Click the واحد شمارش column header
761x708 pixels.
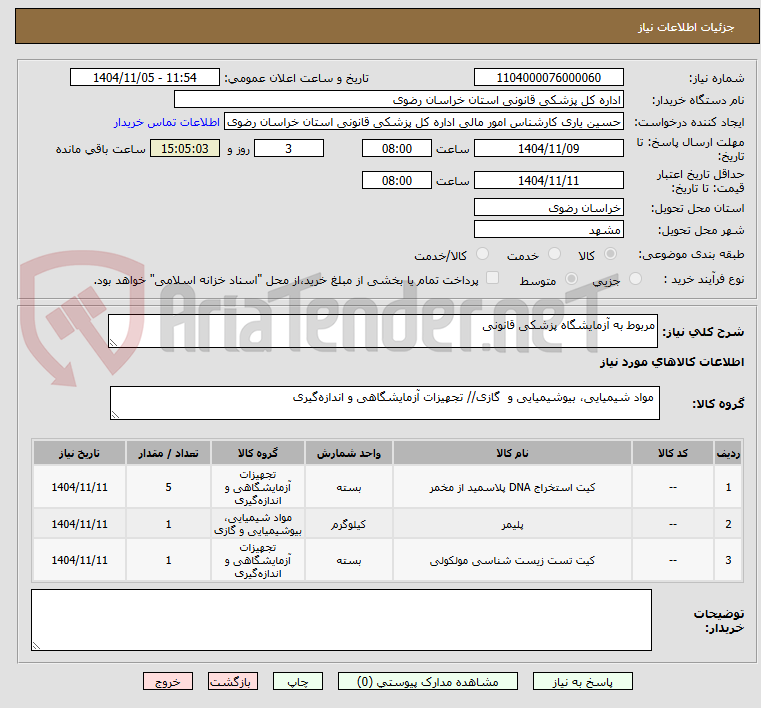[x=348, y=453]
